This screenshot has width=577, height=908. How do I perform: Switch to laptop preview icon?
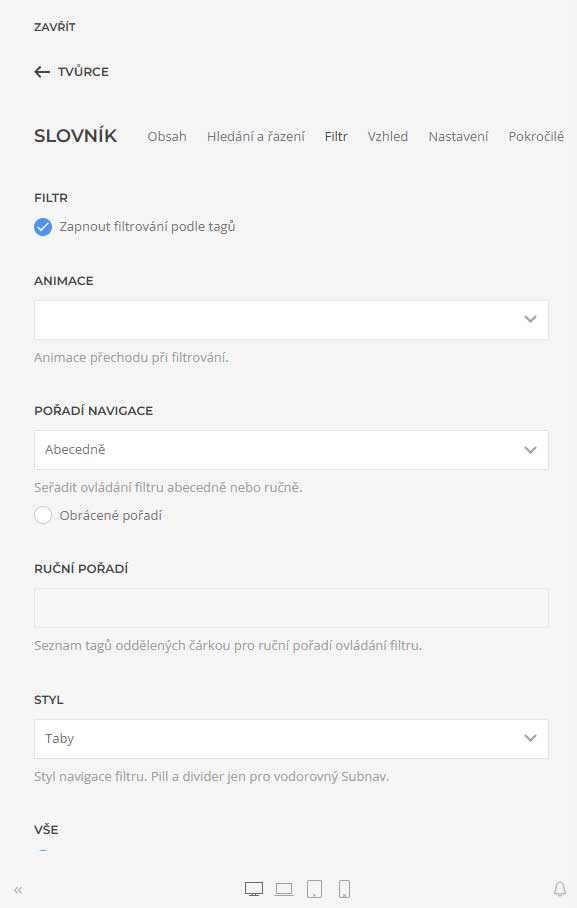pos(284,889)
